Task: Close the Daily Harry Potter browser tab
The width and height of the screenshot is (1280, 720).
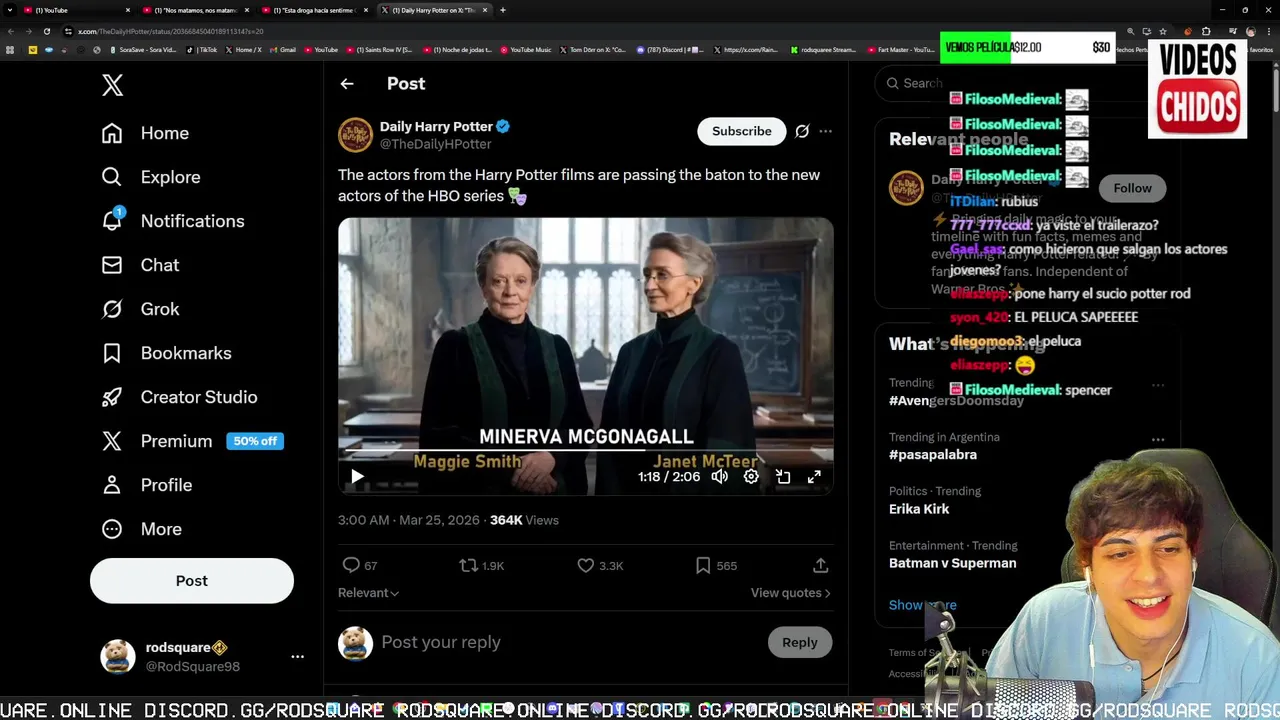Action: coord(485,10)
